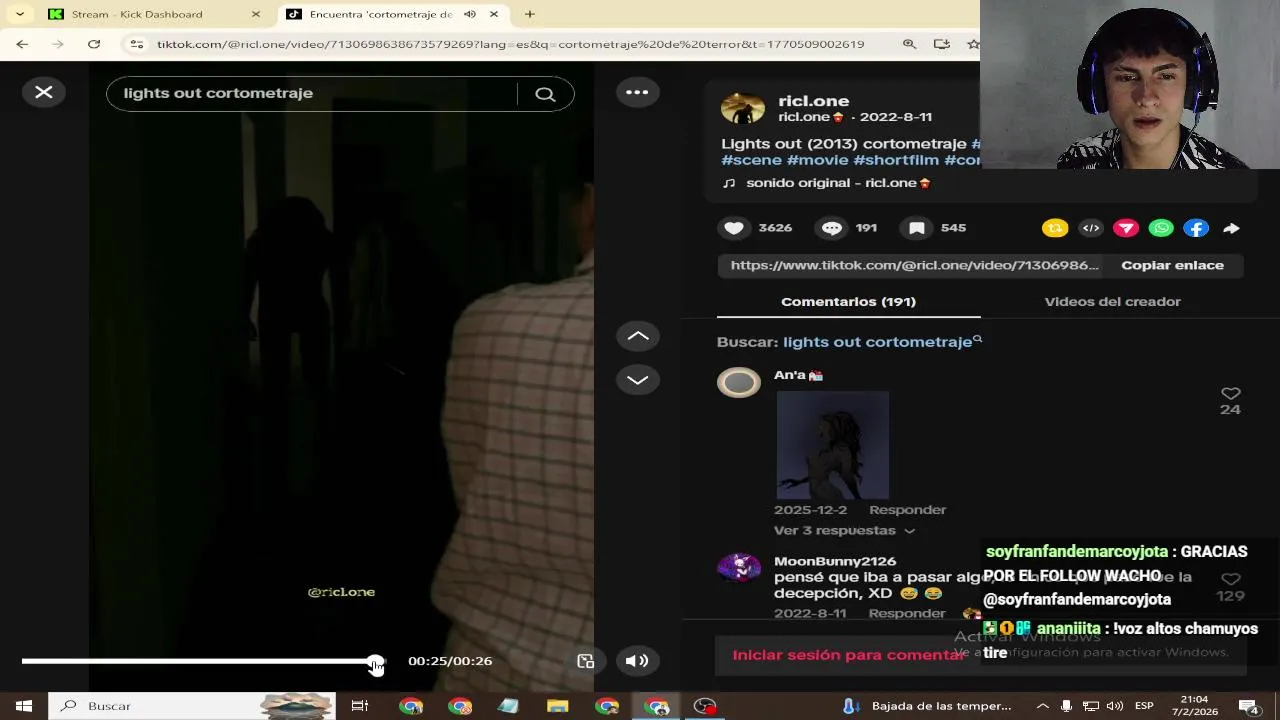The width and height of the screenshot is (1280, 720).
Task: Open more share options with the arrow icon
Action: (x=1231, y=228)
